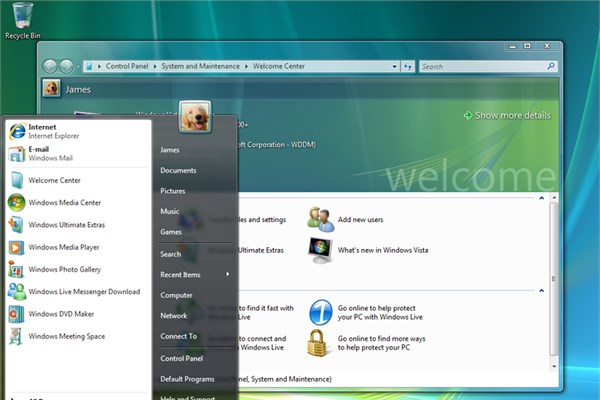Select Connect To in Start menu
Image resolution: width=600 pixels, height=400 pixels.
click(x=179, y=336)
